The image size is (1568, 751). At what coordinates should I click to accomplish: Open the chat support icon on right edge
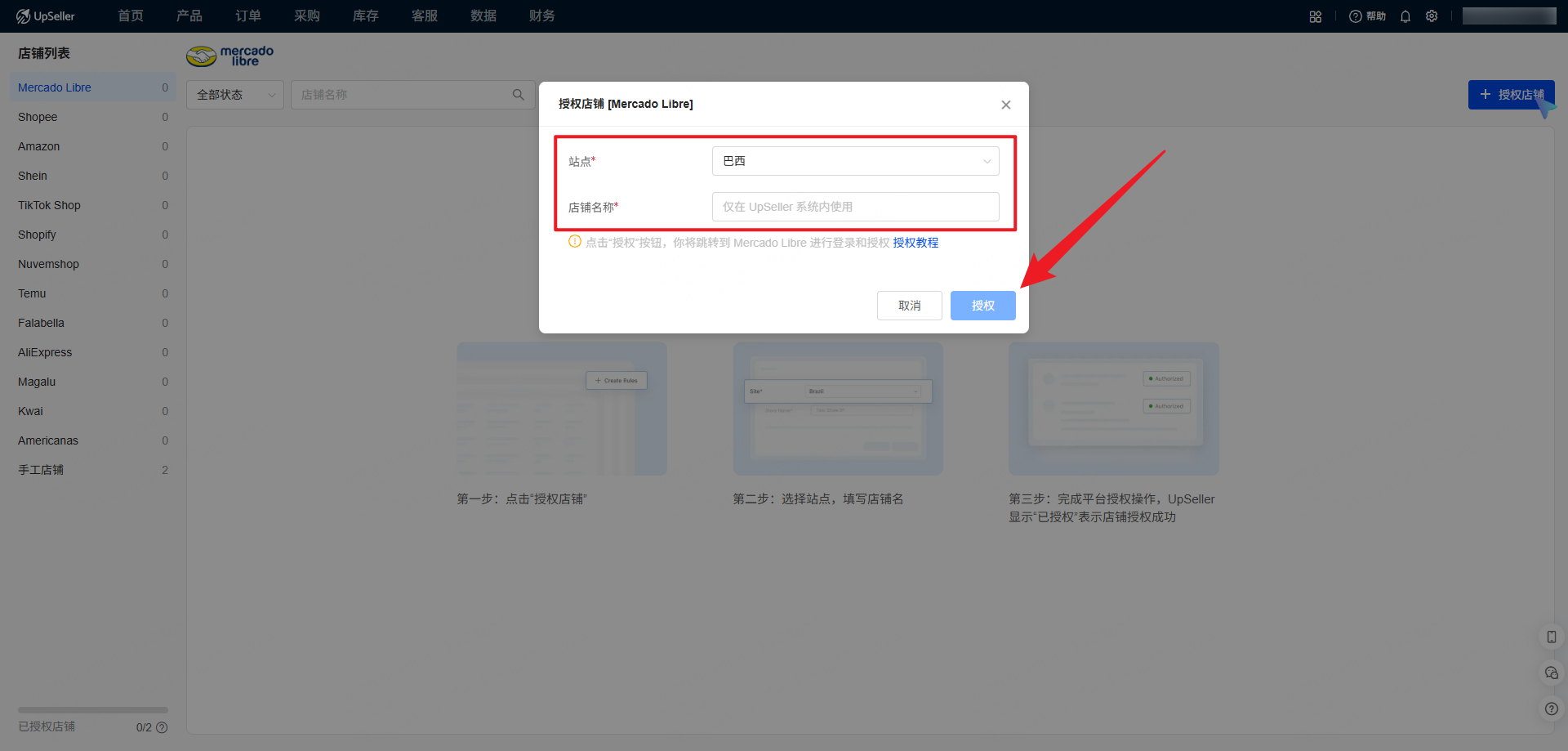click(x=1552, y=673)
